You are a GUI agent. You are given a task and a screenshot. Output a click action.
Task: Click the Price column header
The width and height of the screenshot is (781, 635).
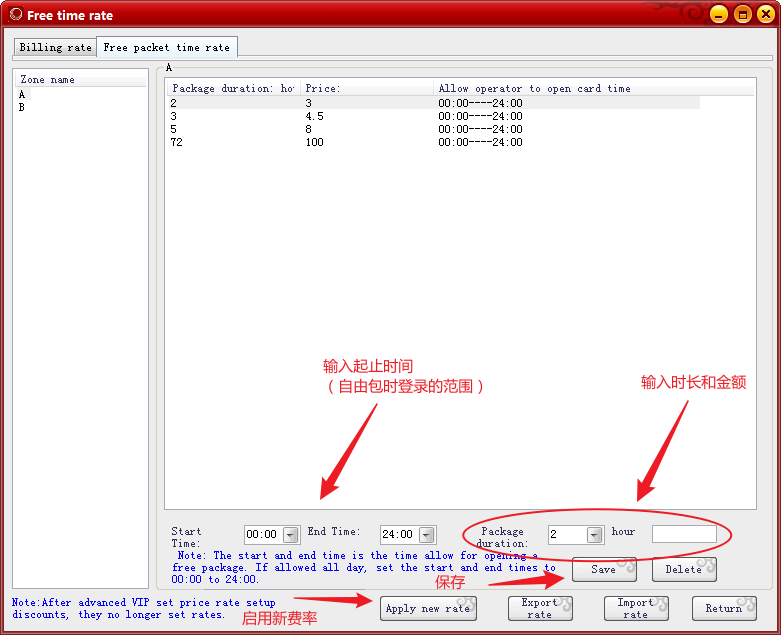click(367, 89)
